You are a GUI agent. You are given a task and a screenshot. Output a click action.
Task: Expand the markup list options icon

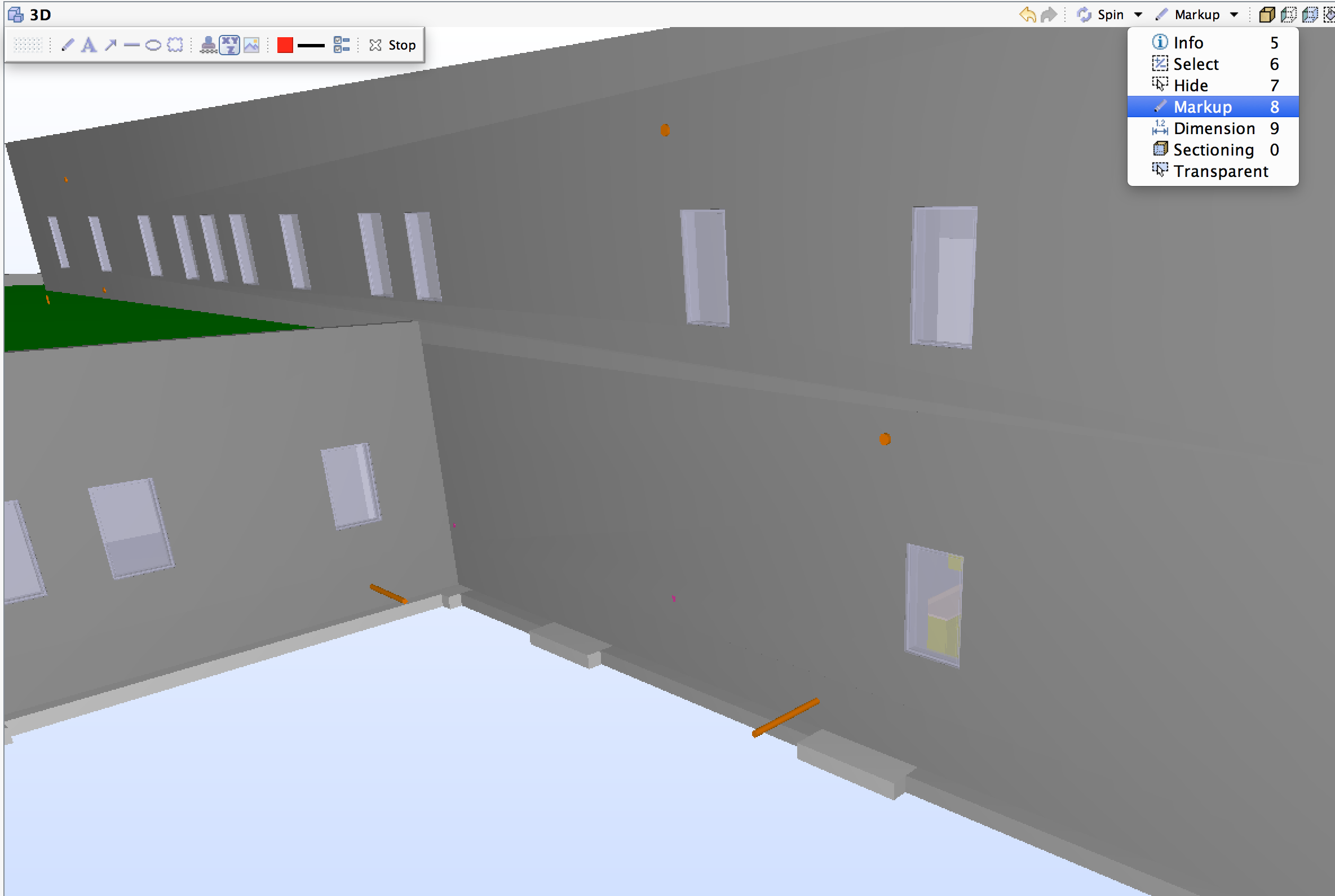tap(341, 45)
